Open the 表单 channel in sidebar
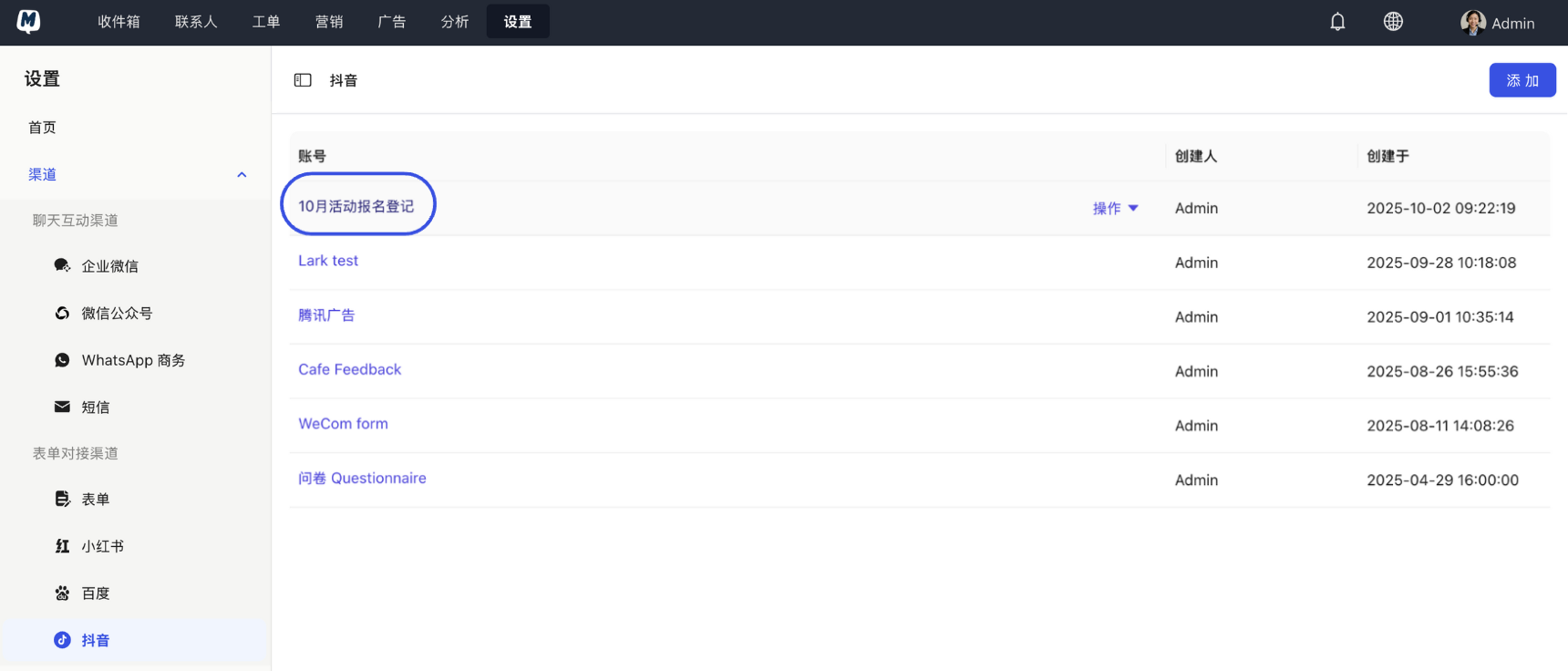This screenshot has width=1568, height=671. click(95, 500)
